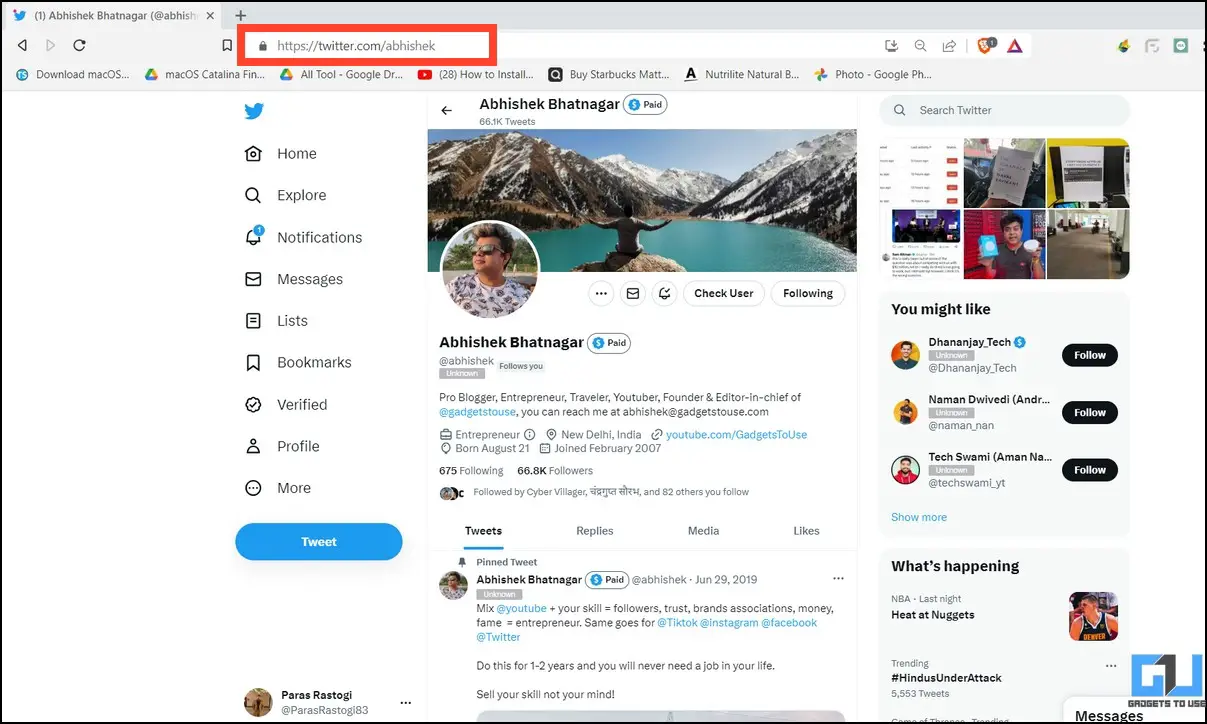This screenshot has height=724, width=1207.
Task: Follow Dhananjay_Tech
Action: click(1090, 355)
